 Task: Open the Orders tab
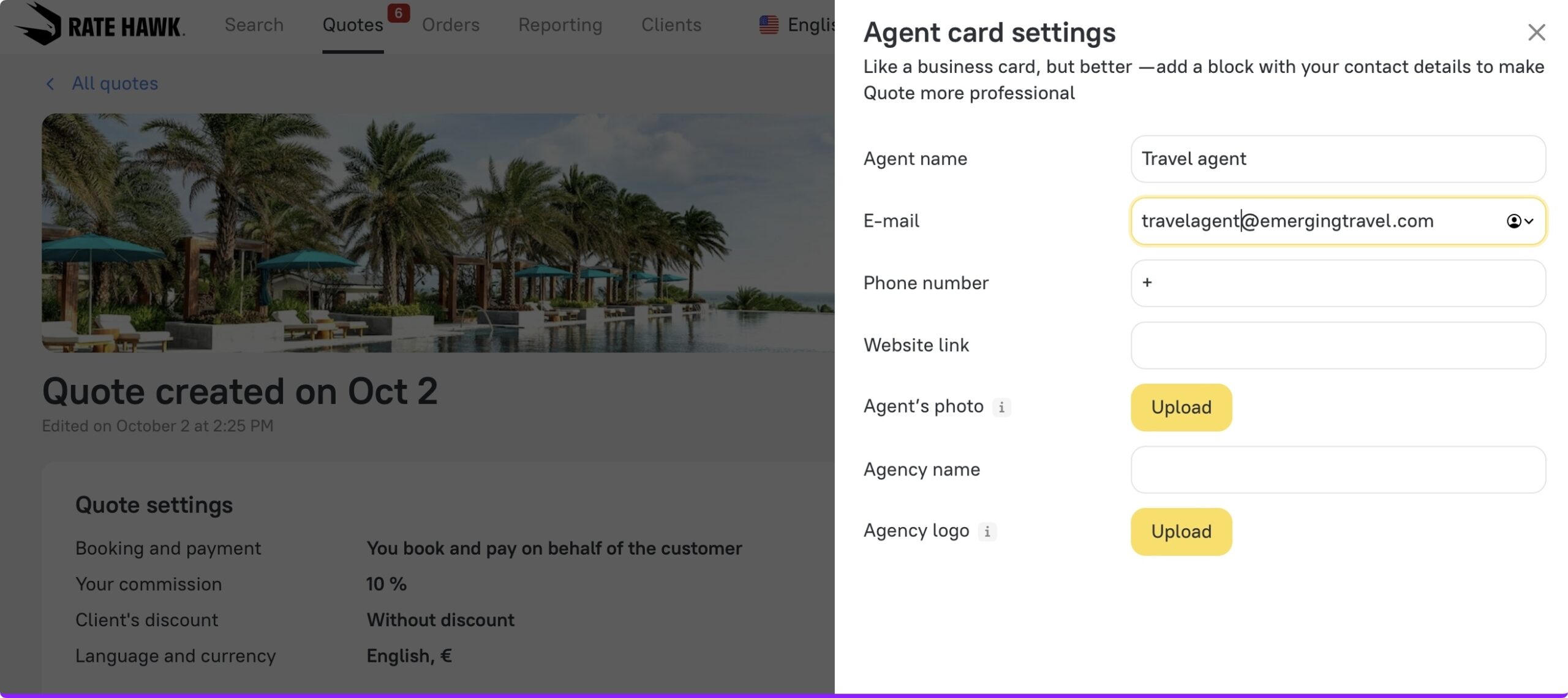pyautogui.click(x=450, y=25)
